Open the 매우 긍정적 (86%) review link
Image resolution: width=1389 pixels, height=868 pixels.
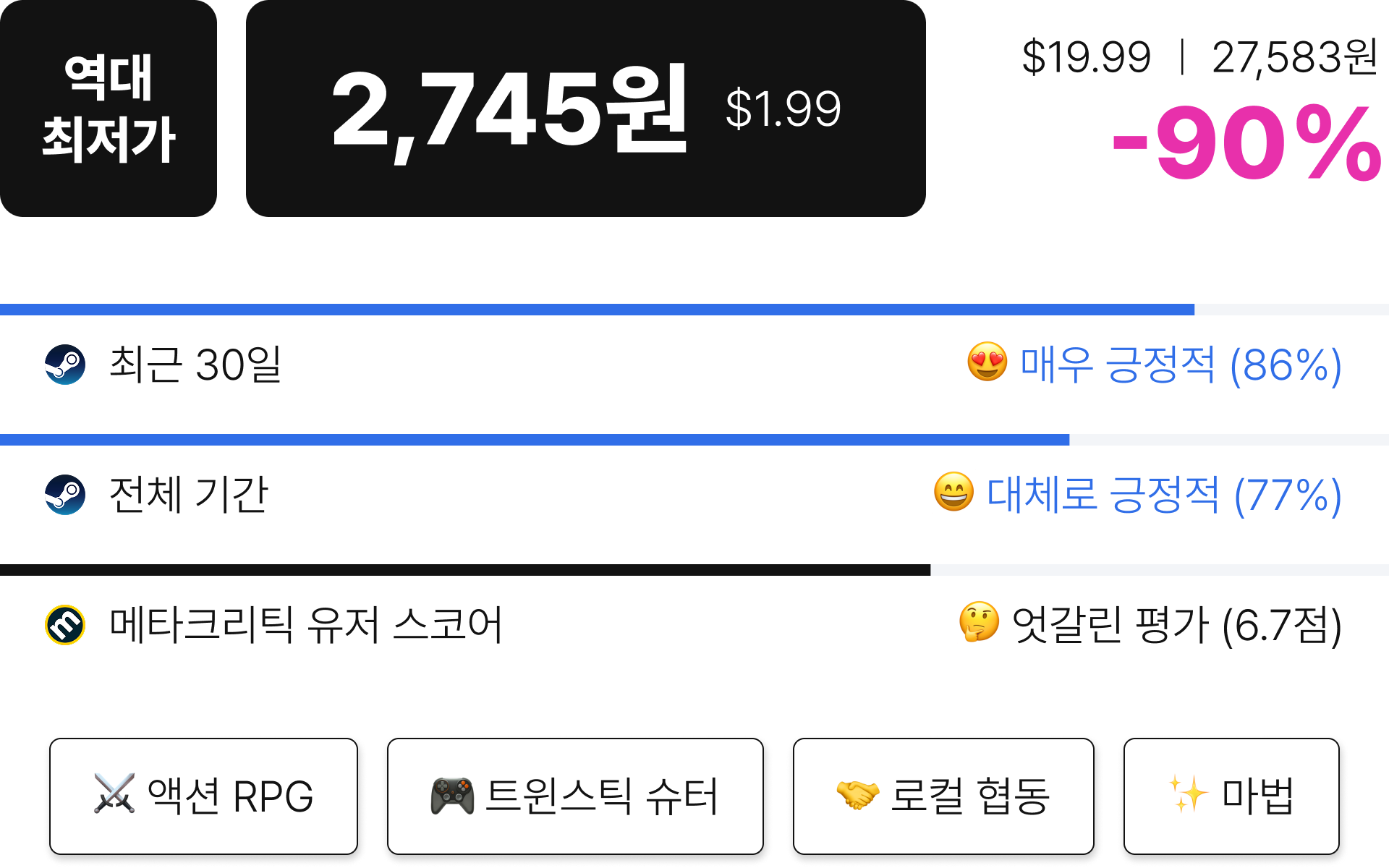pyautogui.click(x=1180, y=365)
